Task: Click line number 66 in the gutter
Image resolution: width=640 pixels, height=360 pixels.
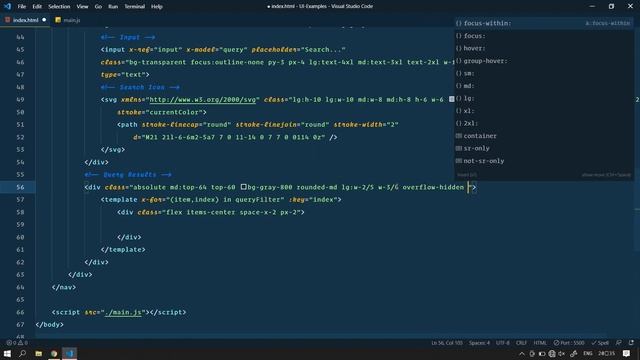Action: click(x=20, y=312)
